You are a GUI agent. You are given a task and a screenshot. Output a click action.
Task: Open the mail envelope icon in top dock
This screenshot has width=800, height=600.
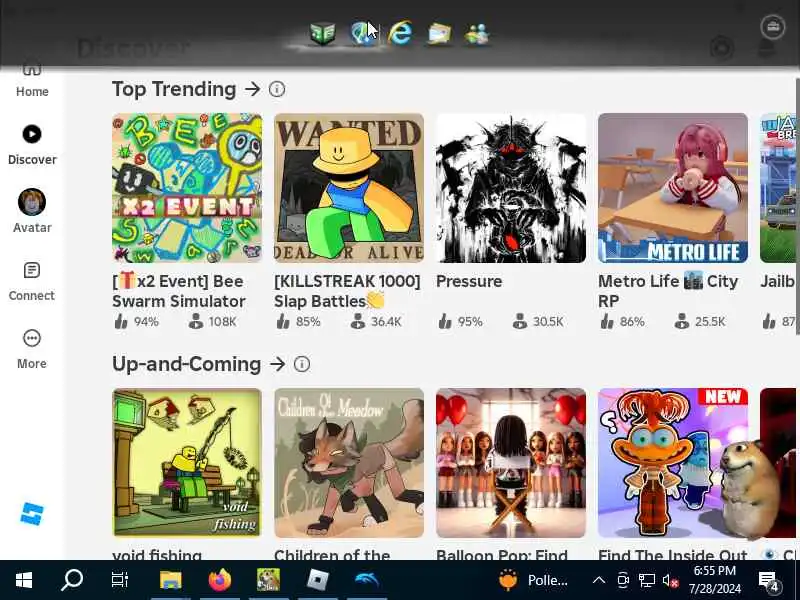(x=439, y=34)
